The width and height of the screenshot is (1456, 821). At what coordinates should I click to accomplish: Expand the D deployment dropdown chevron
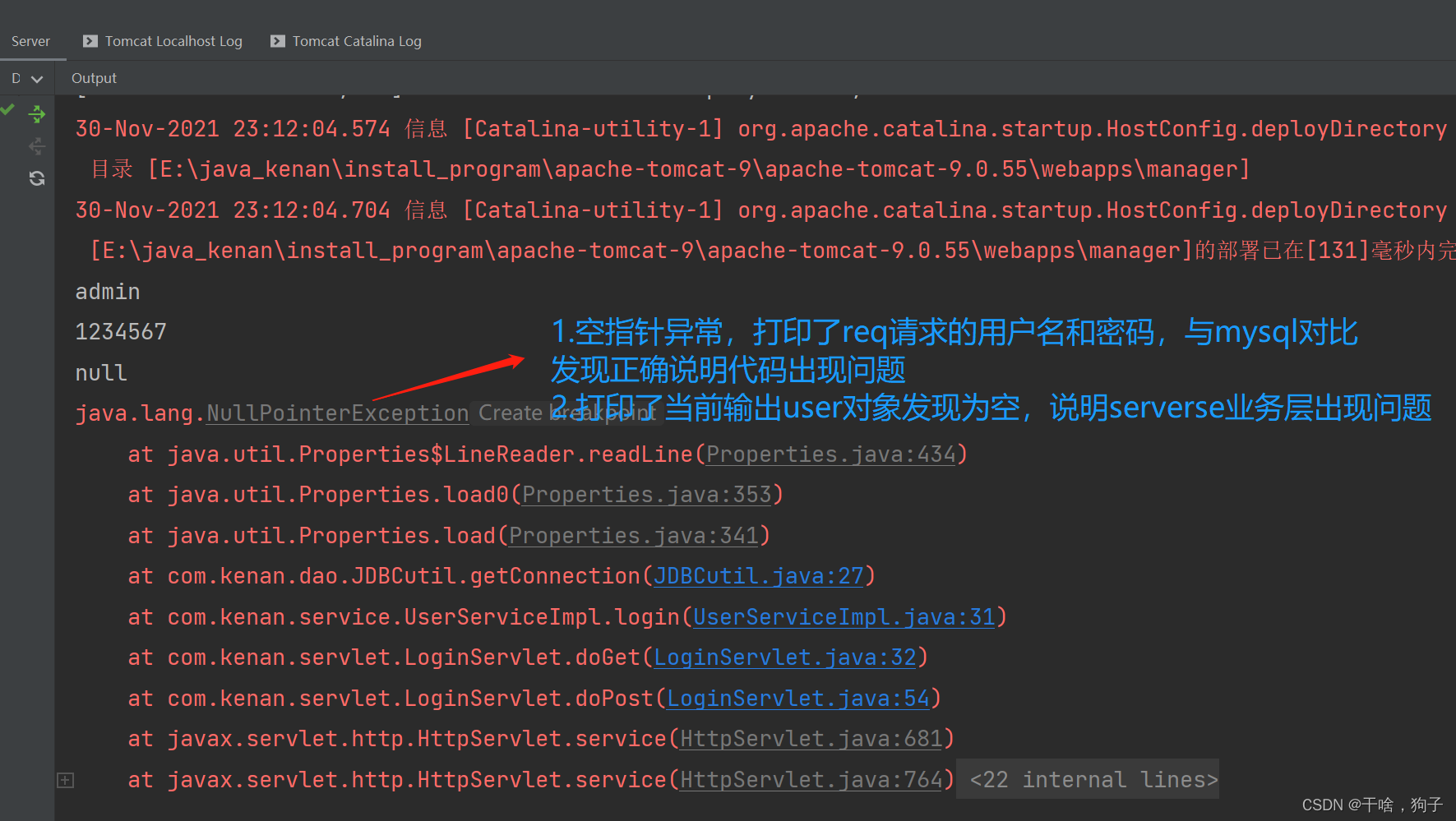point(36,79)
